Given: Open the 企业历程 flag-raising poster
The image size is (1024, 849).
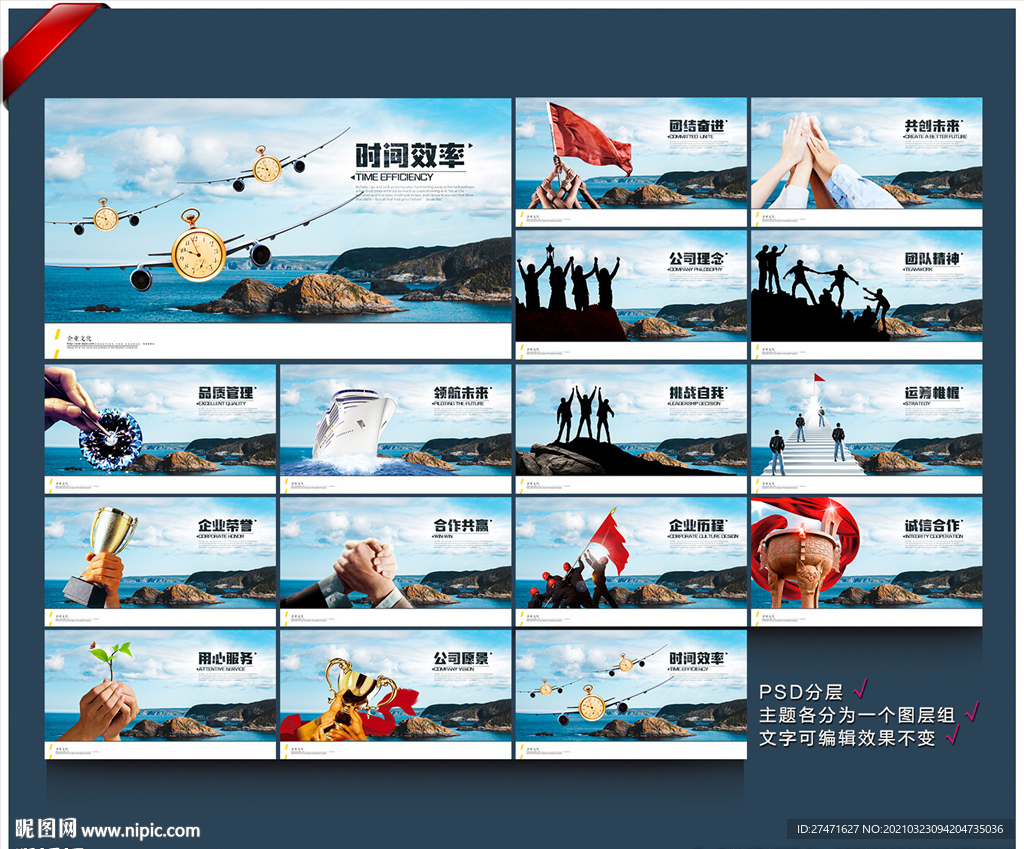Looking at the screenshot, I should pos(631,562).
